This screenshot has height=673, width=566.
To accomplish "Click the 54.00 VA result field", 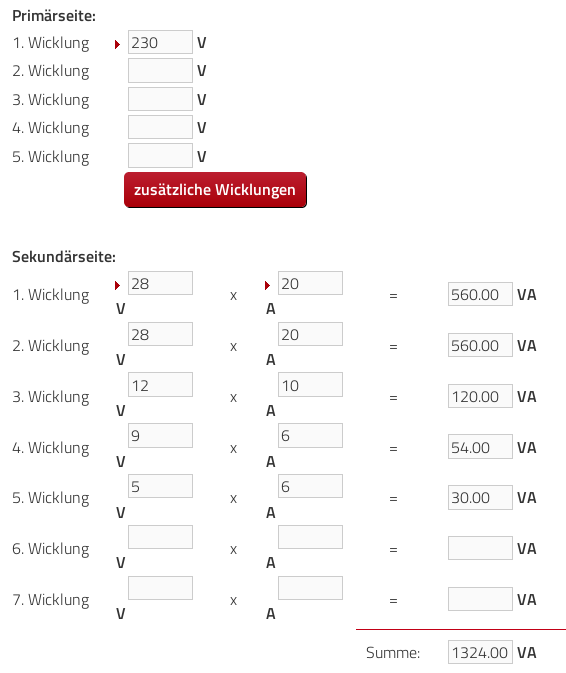I will click(480, 447).
